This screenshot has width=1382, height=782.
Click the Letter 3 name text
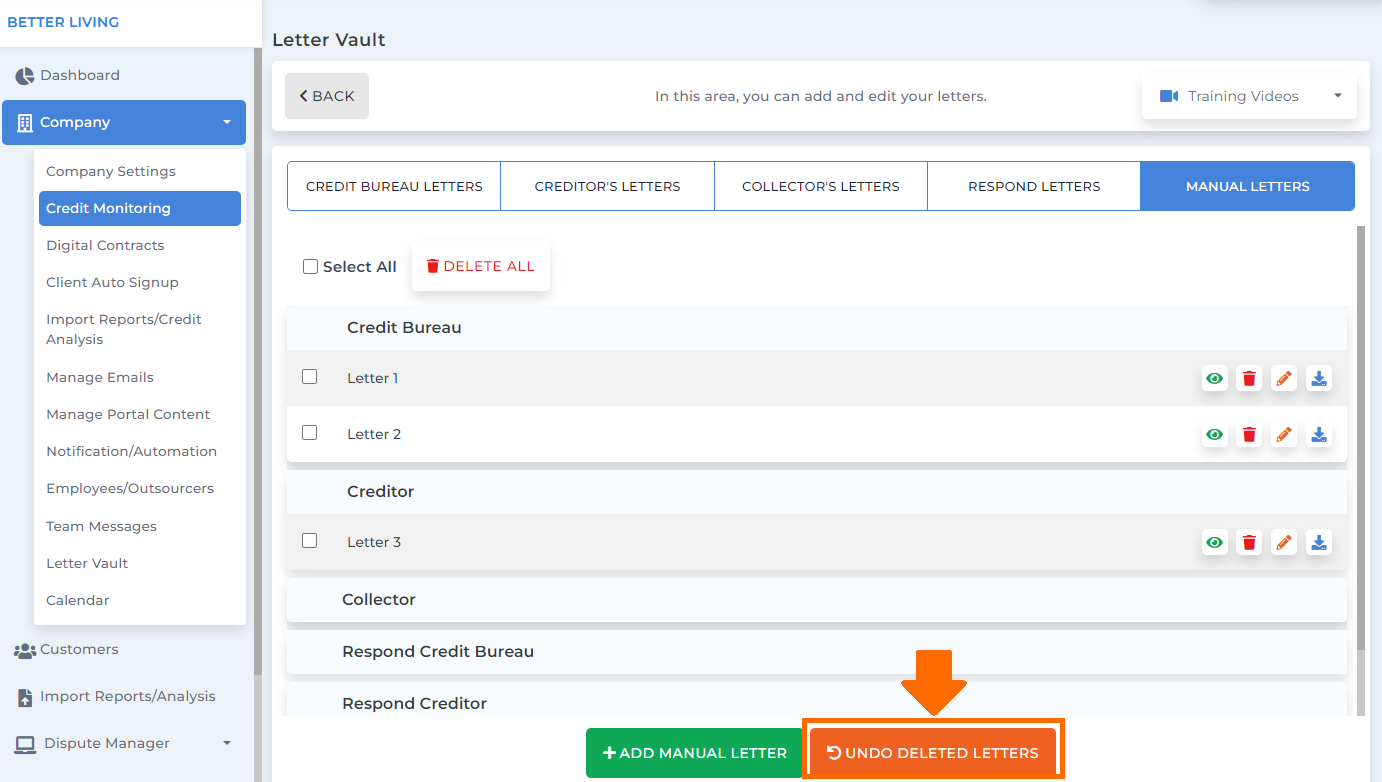click(374, 542)
